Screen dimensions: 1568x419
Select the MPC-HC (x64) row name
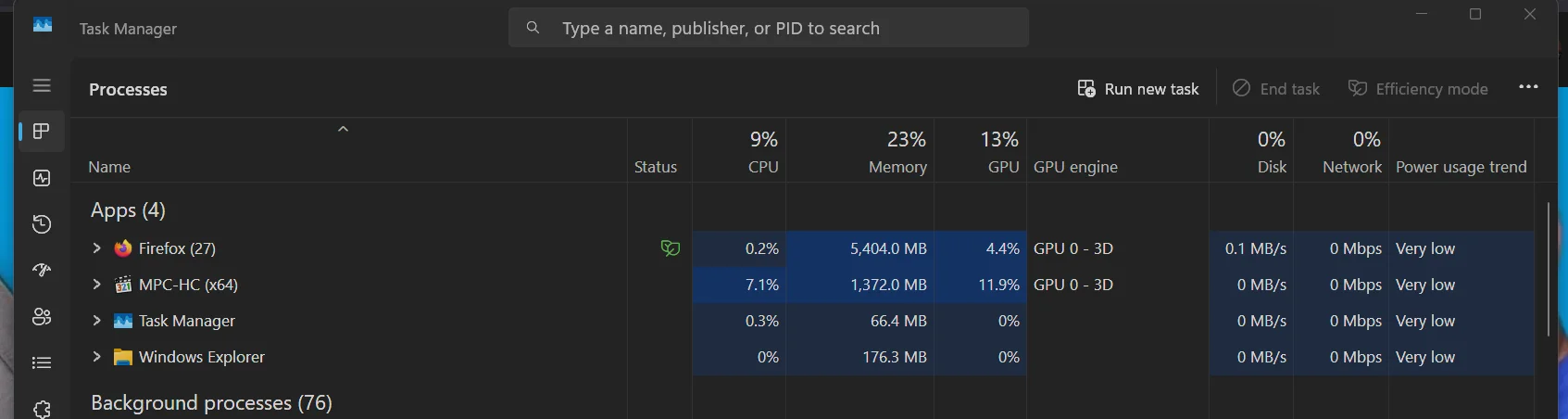pyautogui.click(x=188, y=285)
